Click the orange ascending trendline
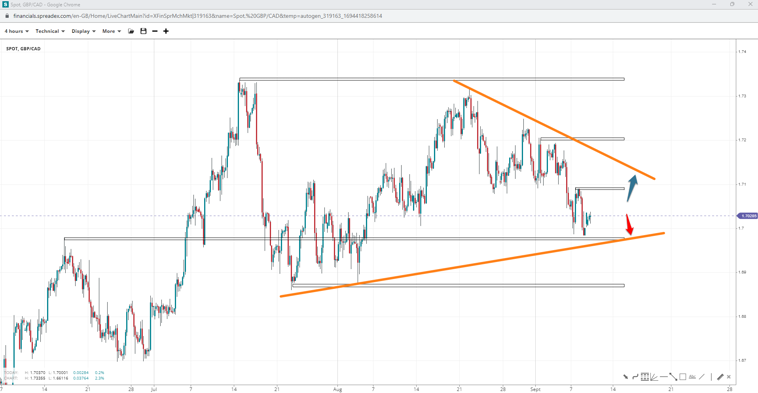Screen dimensions: 758x393 pos(472,264)
